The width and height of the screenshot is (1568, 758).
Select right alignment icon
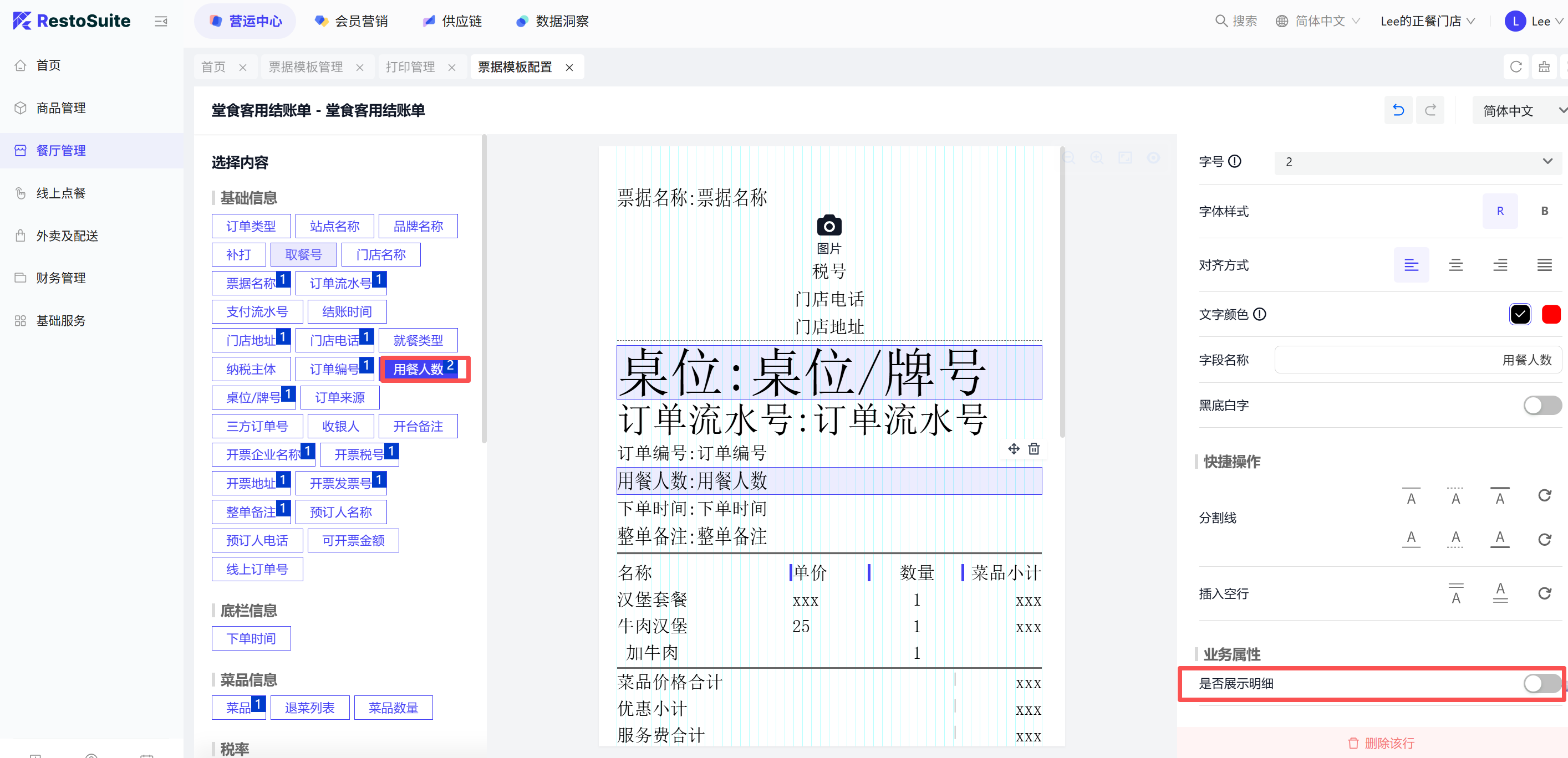pos(1500,265)
